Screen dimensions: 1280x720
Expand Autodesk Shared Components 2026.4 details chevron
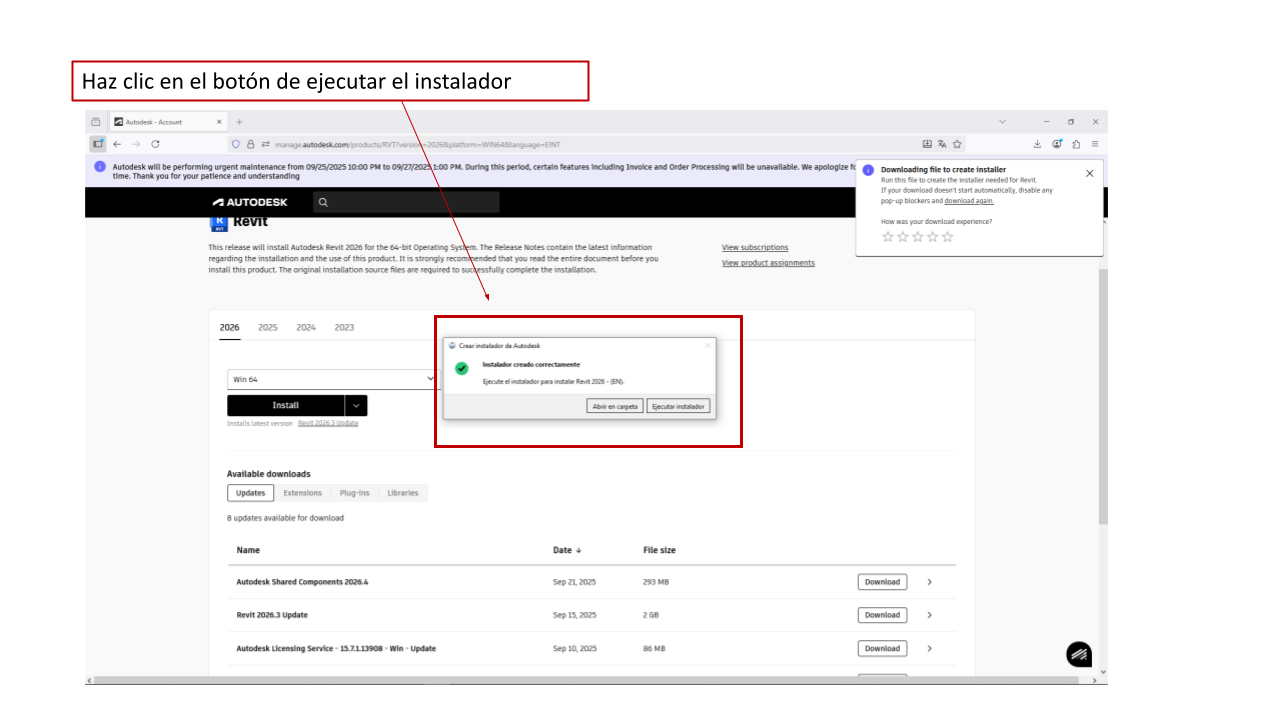pyautogui.click(x=929, y=582)
